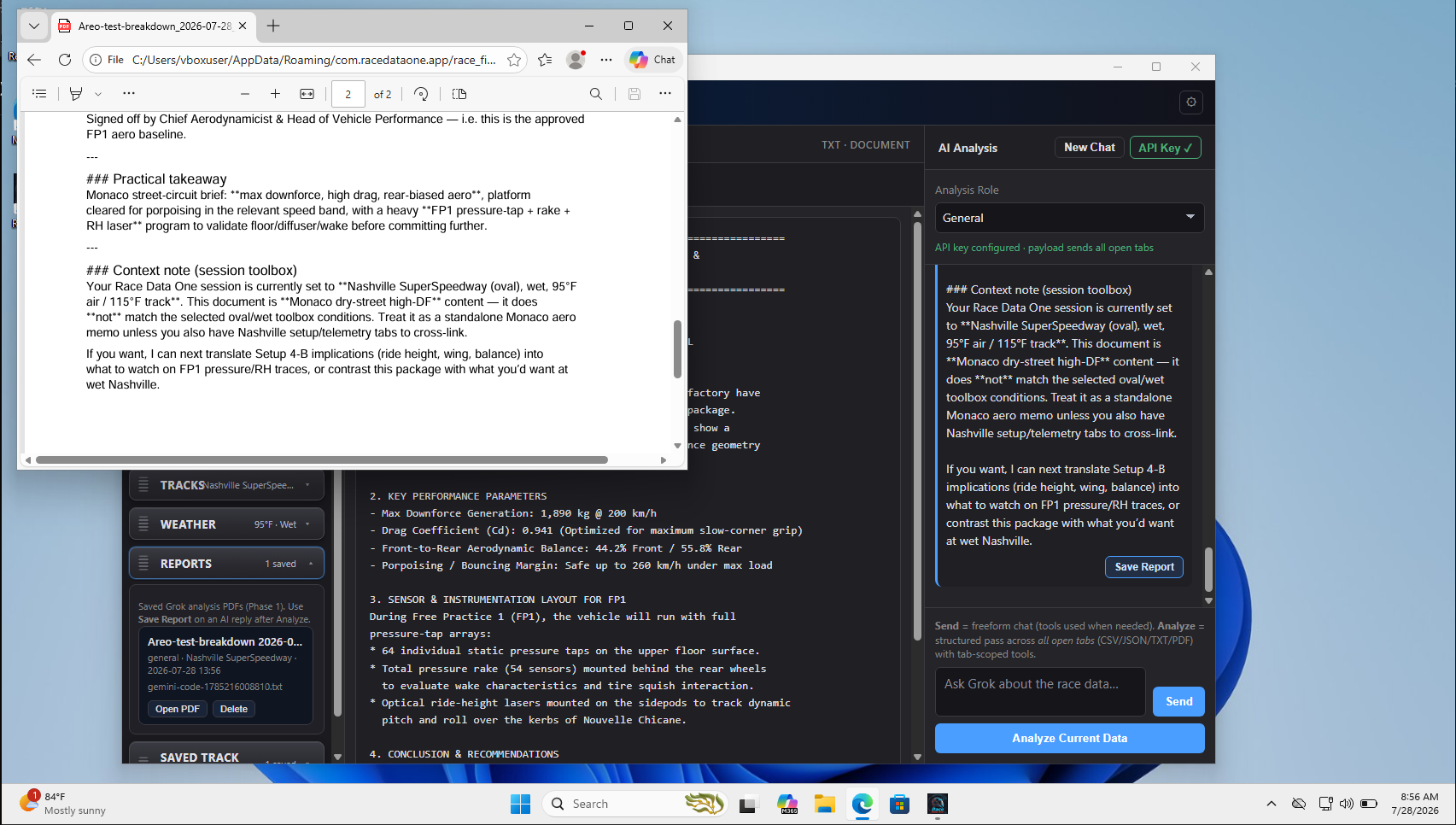Select the PDF highlight tool
Image resolution: width=1456 pixels, height=825 pixels.
pyautogui.click(x=76, y=94)
